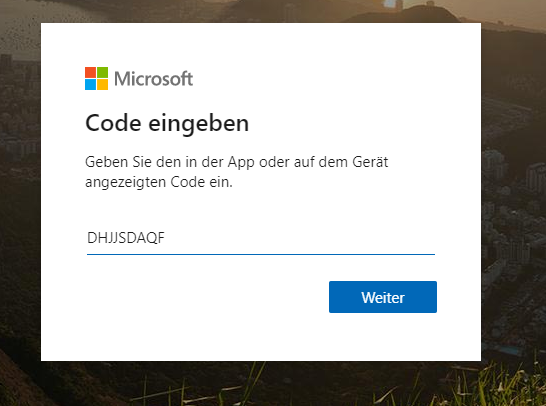
Task: Click the blue Weiter button
Action: click(x=383, y=297)
